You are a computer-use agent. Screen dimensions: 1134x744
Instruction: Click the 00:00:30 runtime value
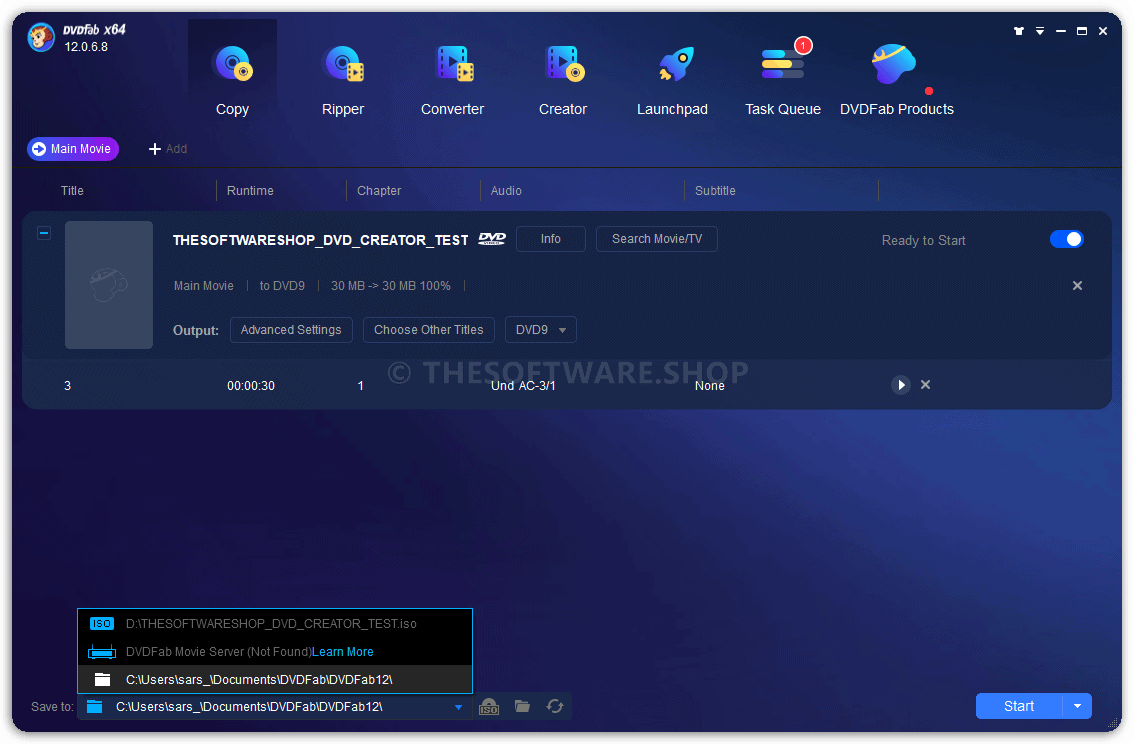(251, 386)
